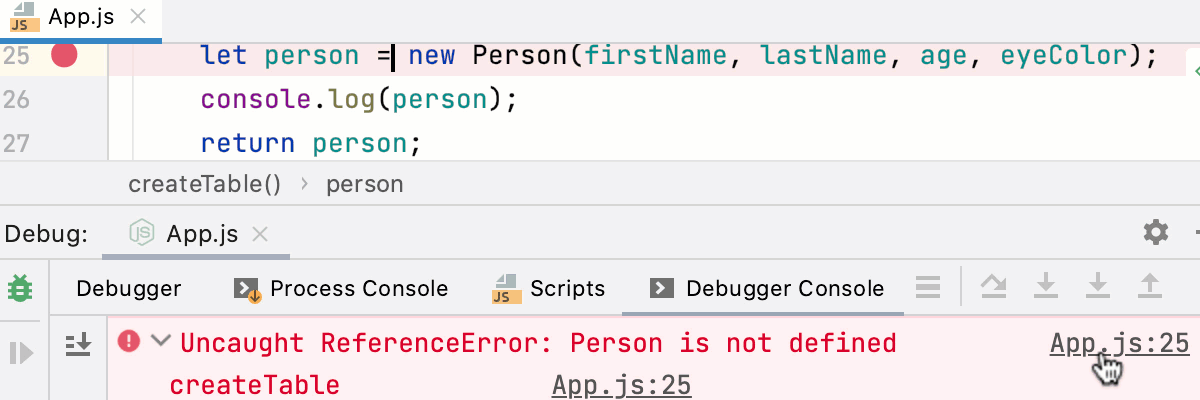1200x400 pixels.
Task: Toggle the breakpoint on line 25
Action: tap(65, 55)
